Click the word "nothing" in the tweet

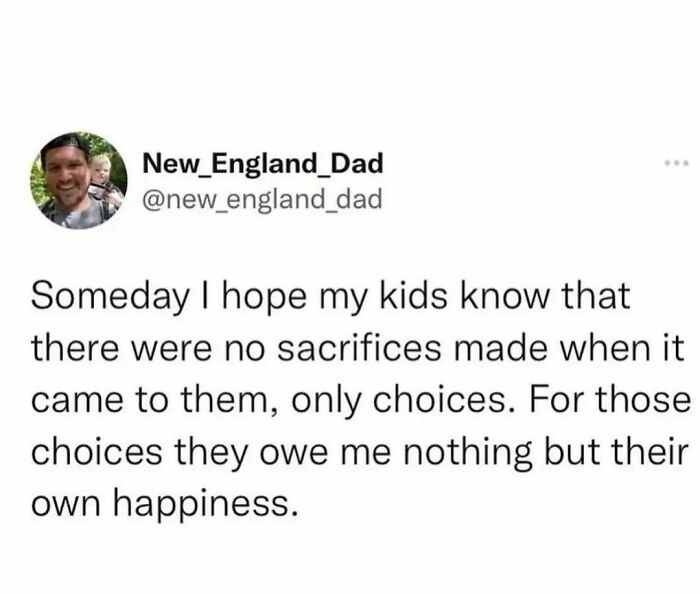pyautogui.click(x=467, y=453)
